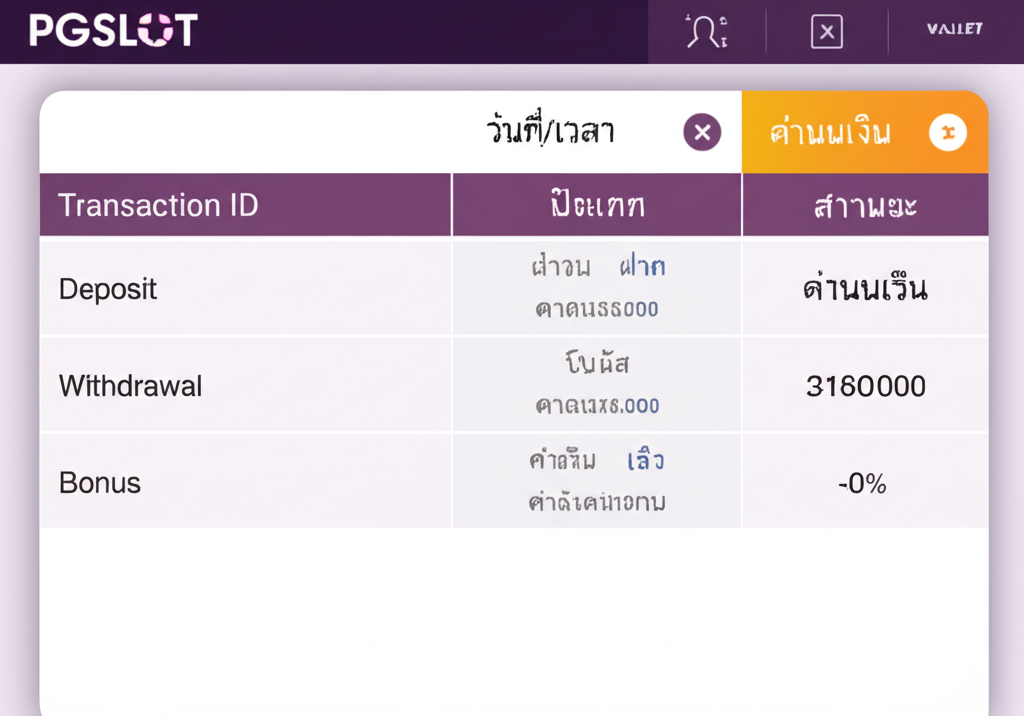Expand the Deposit transaction row
The image size is (1024, 716).
[107, 289]
